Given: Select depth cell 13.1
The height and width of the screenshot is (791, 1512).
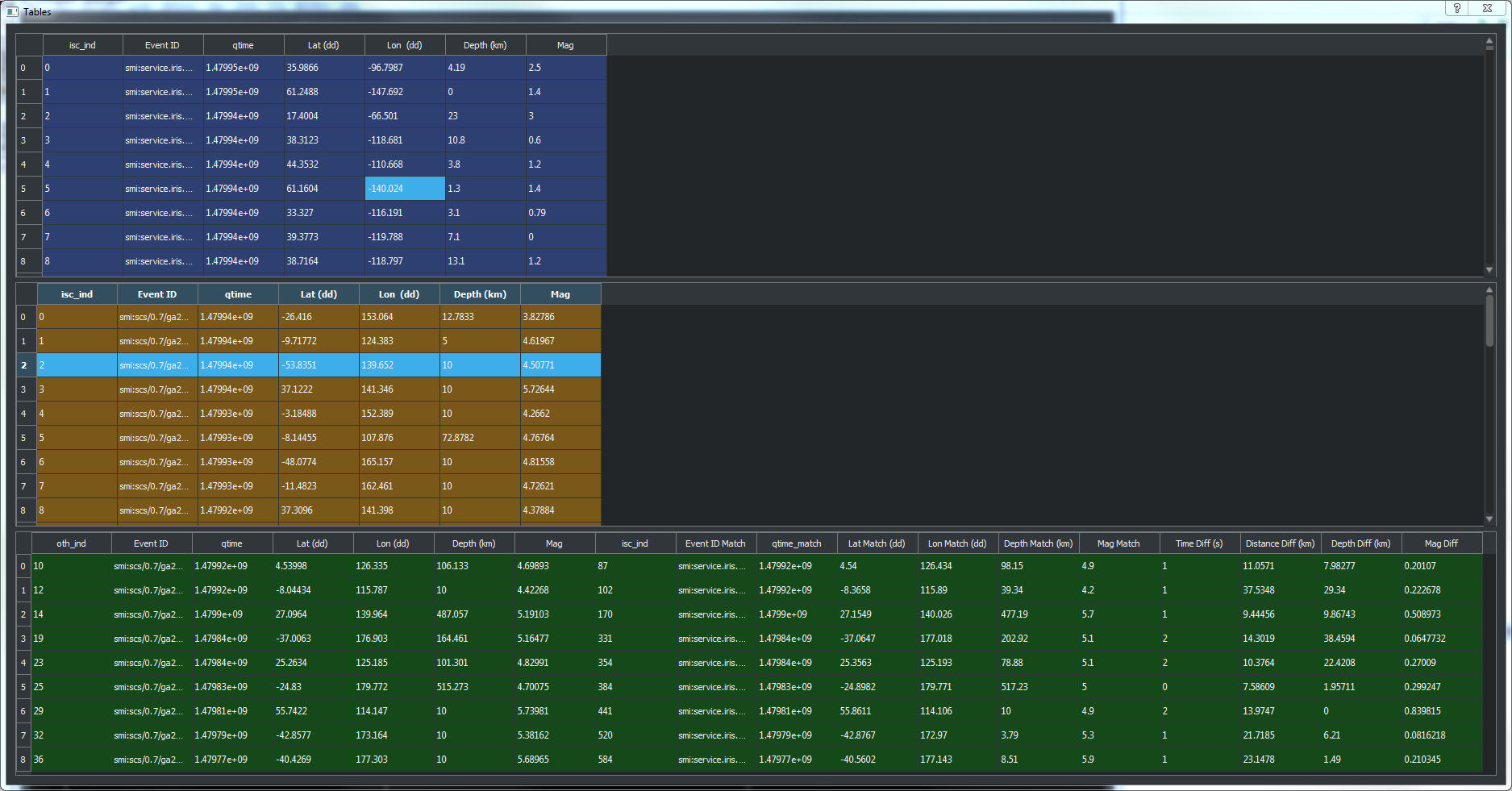Looking at the screenshot, I should click(485, 261).
